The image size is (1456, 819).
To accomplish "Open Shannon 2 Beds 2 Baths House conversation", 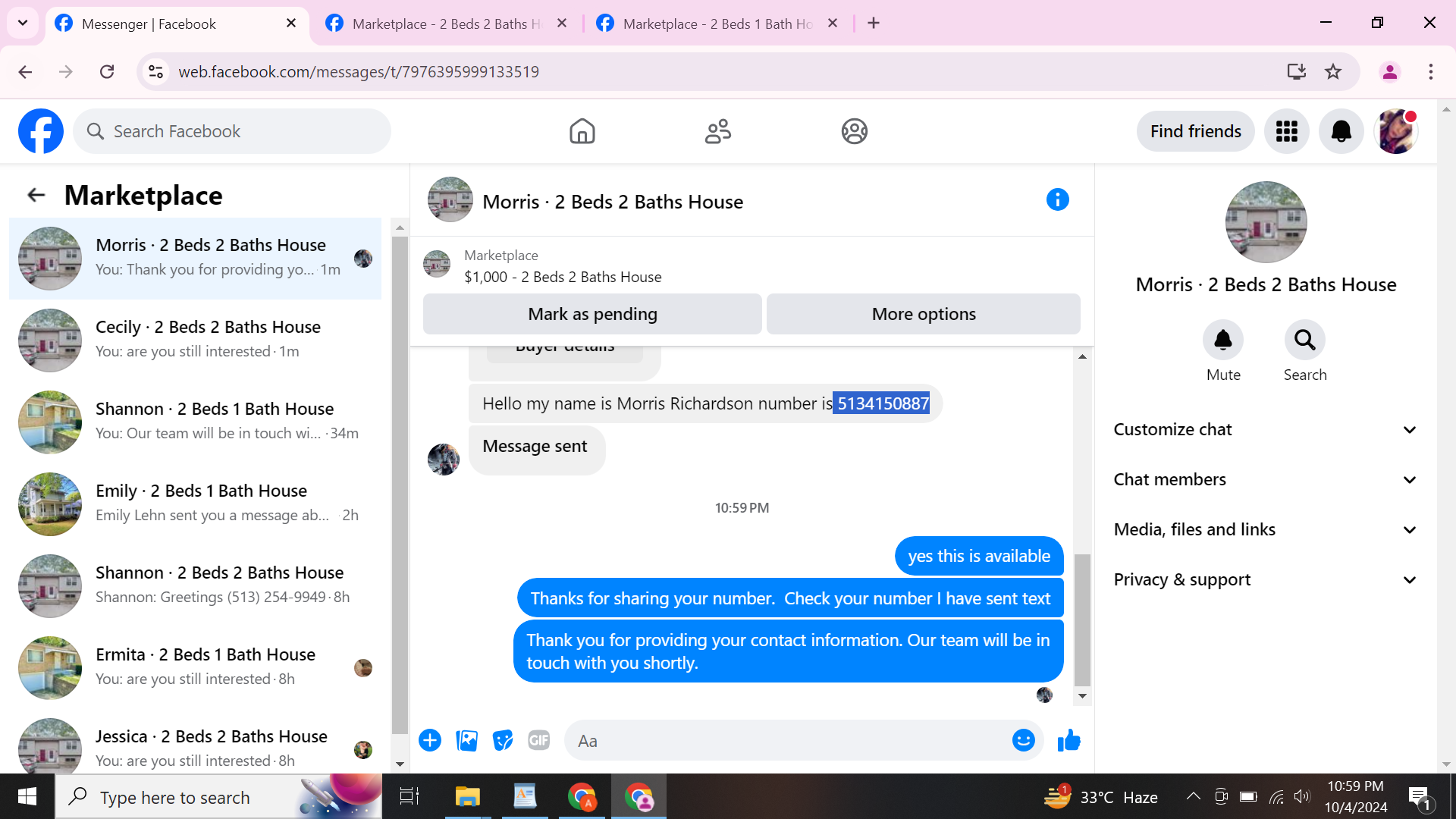I will (196, 586).
